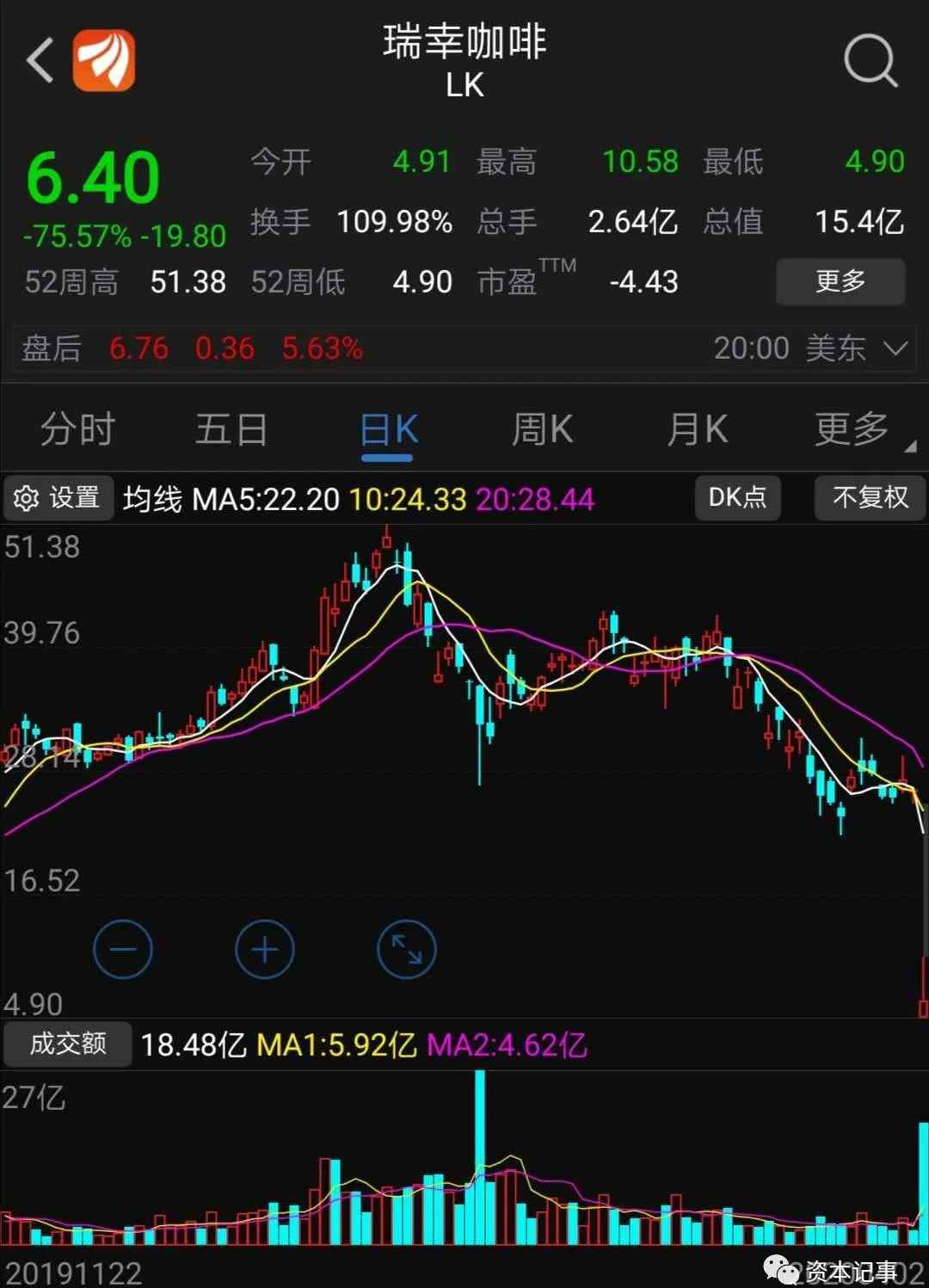Expand chart to fullscreen icon
Screen dimensions: 929x1288
point(407,950)
